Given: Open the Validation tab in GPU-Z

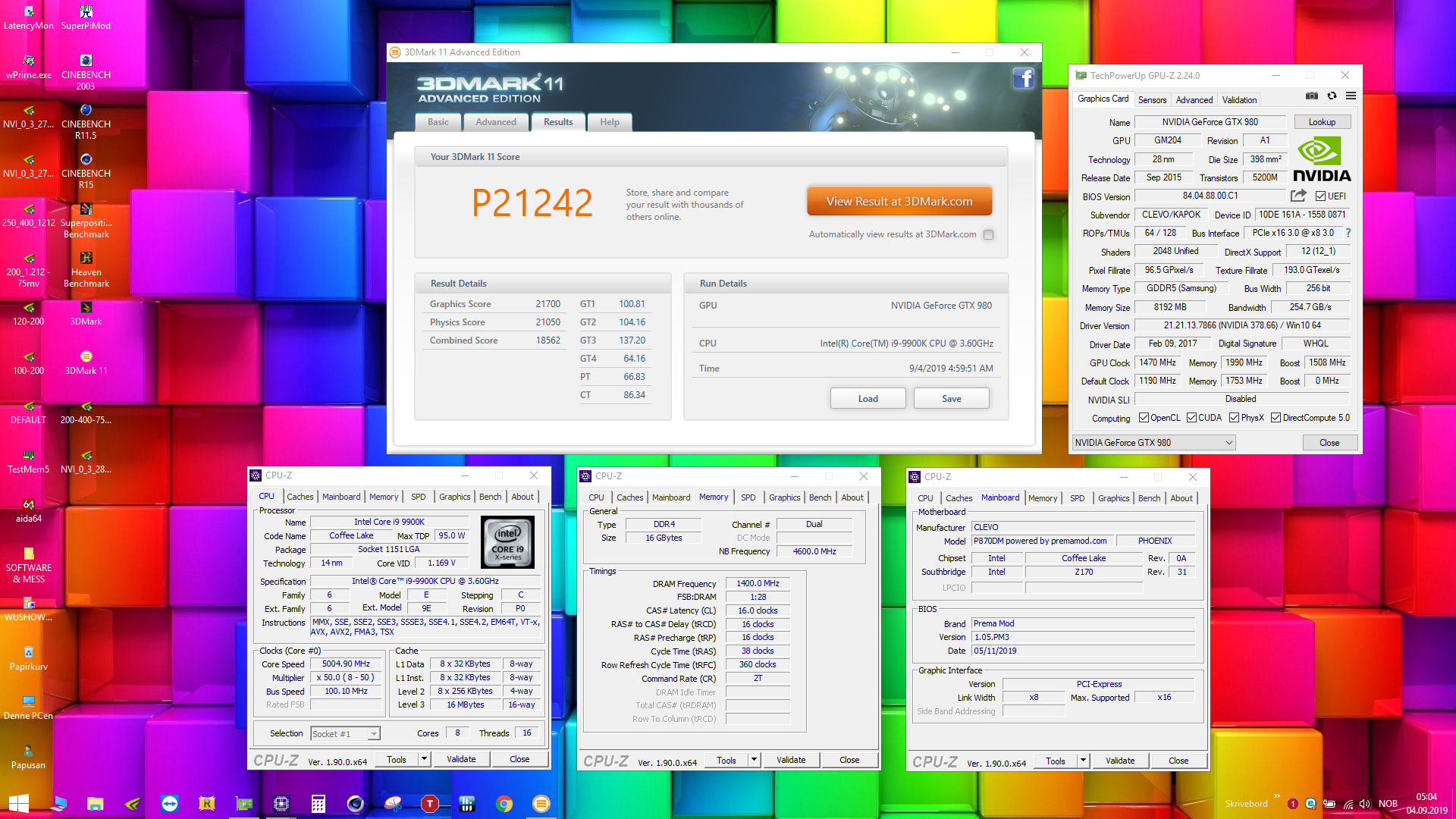Looking at the screenshot, I should (1239, 100).
